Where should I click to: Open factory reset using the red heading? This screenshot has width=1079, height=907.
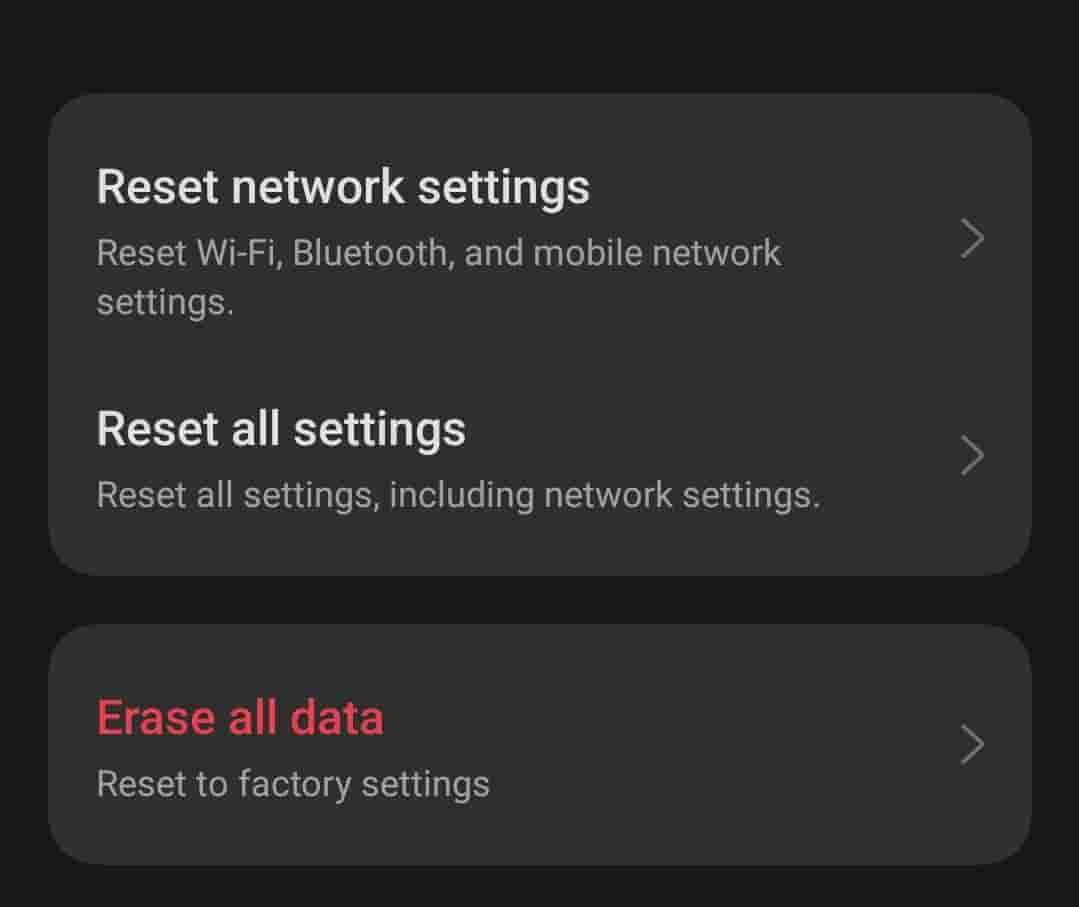pos(240,718)
